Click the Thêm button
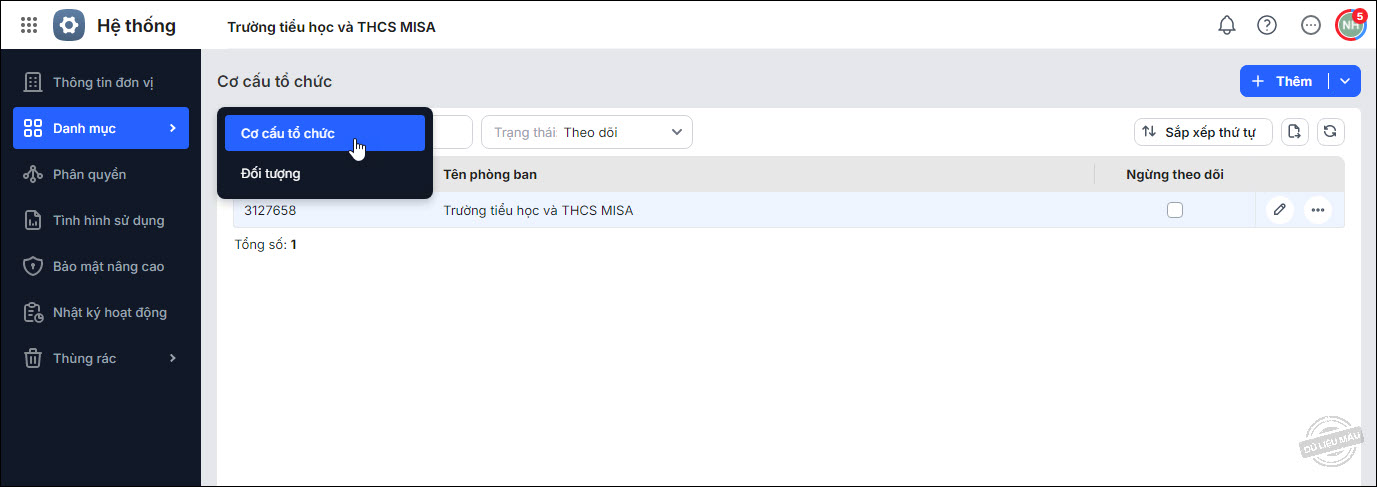 (x=1283, y=81)
